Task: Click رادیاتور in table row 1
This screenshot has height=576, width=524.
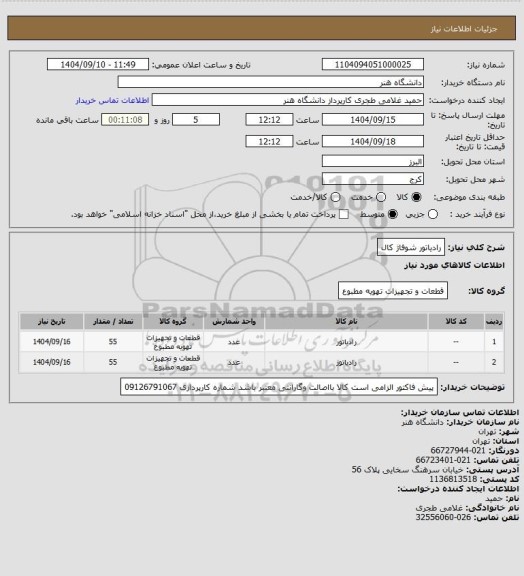Action: (346, 342)
